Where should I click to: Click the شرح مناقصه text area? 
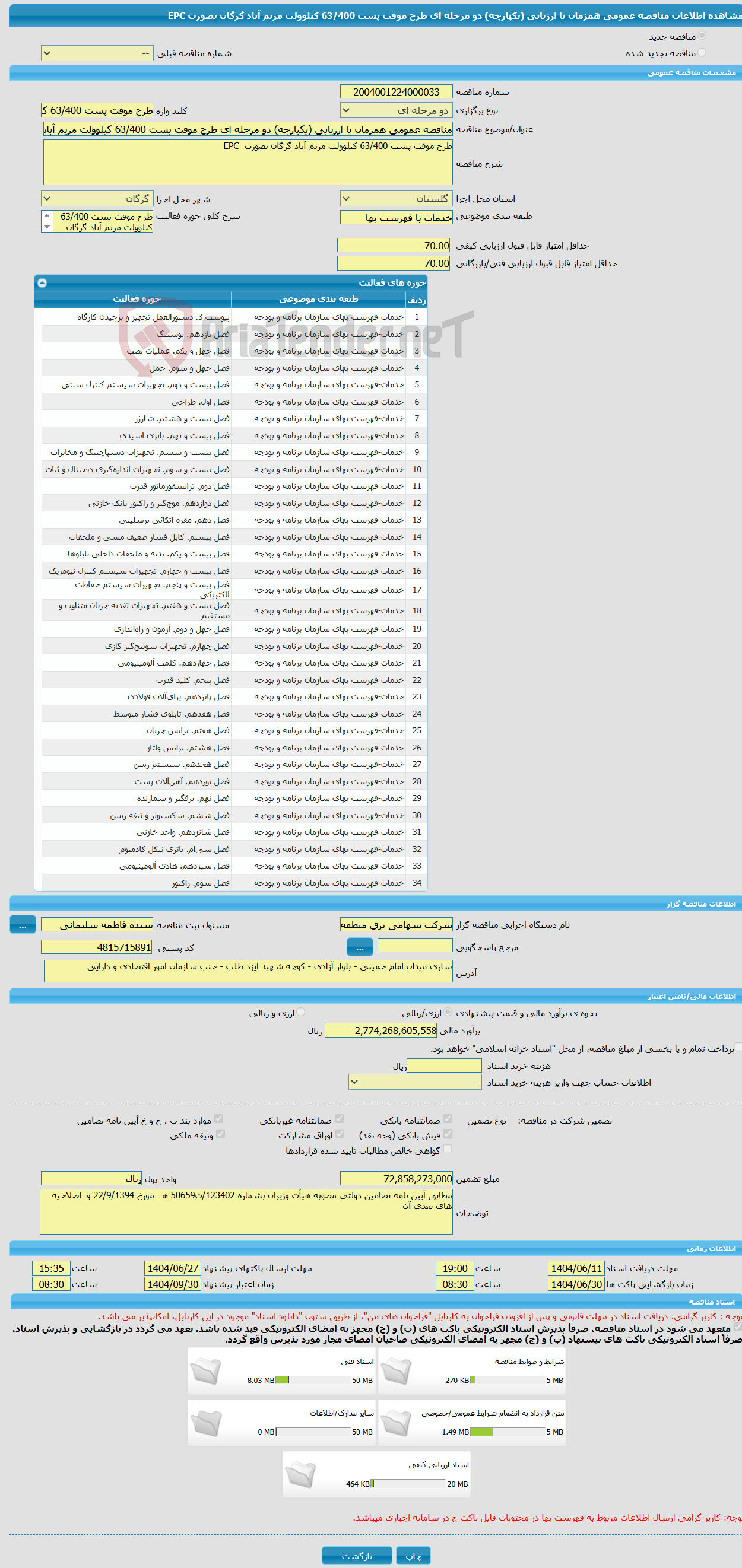[x=248, y=163]
